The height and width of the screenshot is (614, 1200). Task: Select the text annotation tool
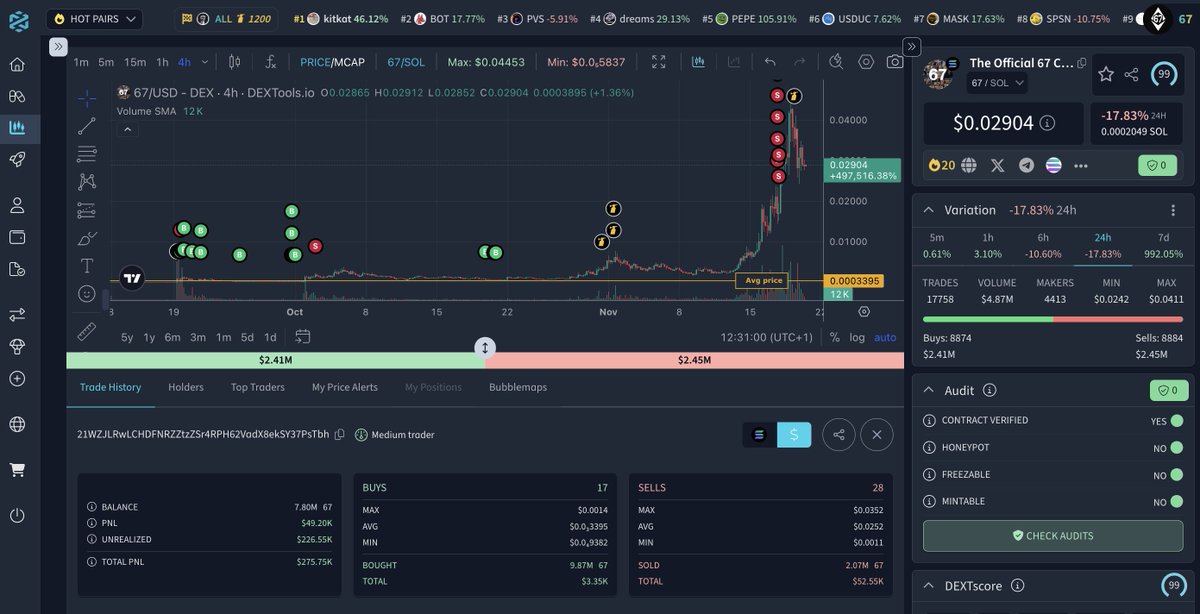pos(87,266)
